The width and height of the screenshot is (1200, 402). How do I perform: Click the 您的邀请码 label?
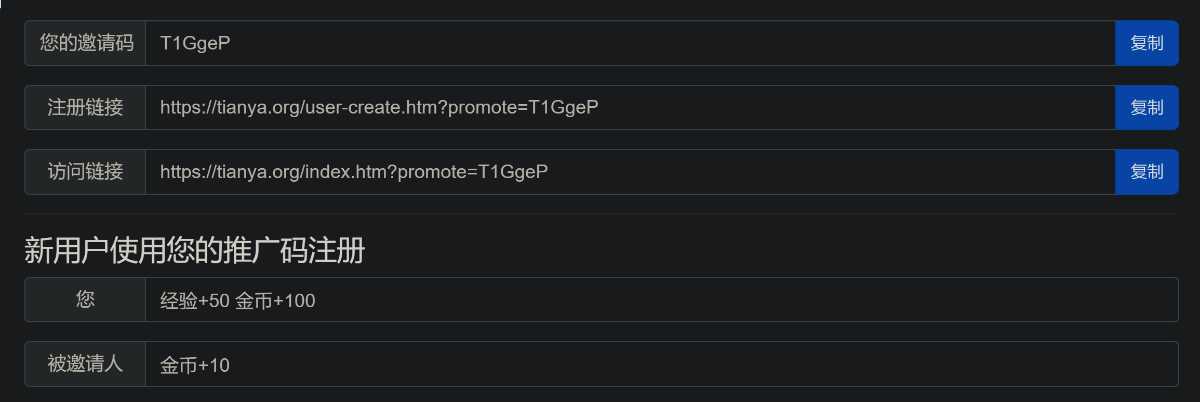click(85, 43)
